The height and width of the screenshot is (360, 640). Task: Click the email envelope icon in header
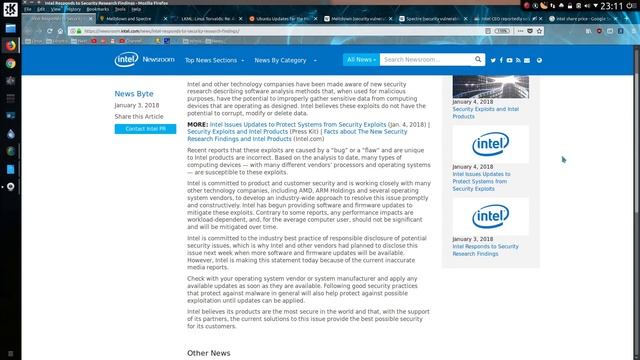(x=527, y=60)
